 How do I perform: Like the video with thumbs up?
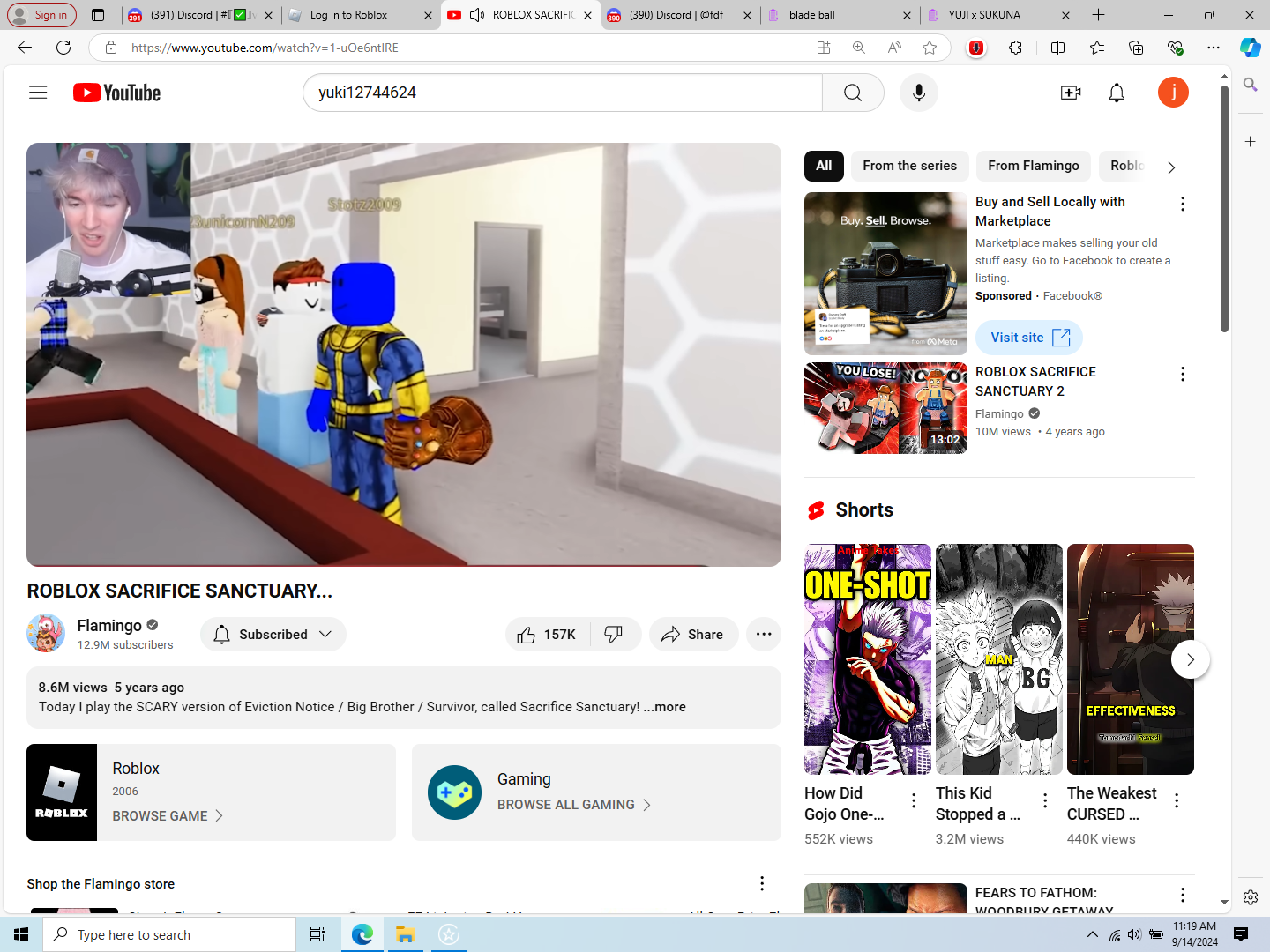point(548,635)
